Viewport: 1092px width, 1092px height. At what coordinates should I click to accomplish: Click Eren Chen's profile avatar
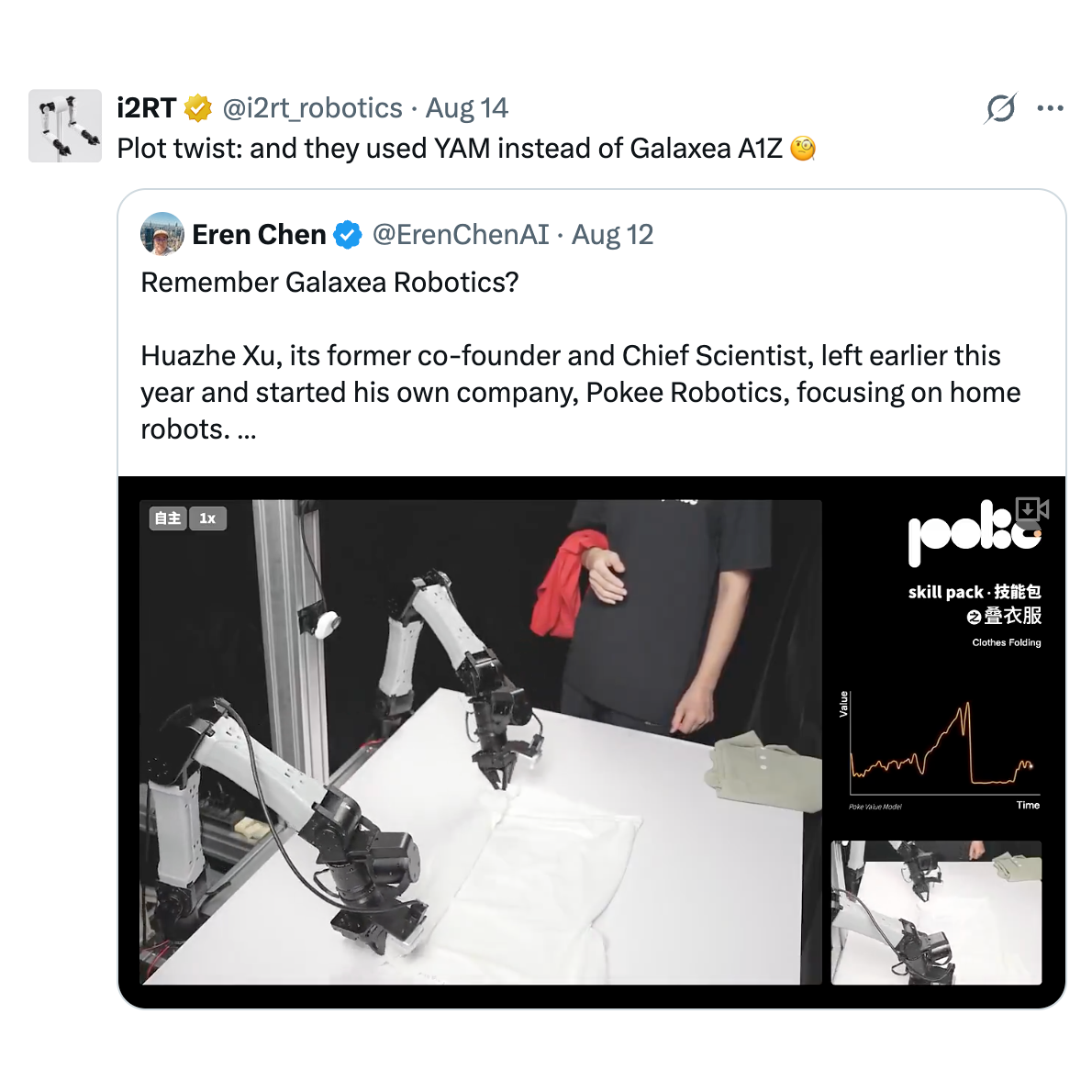click(162, 234)
